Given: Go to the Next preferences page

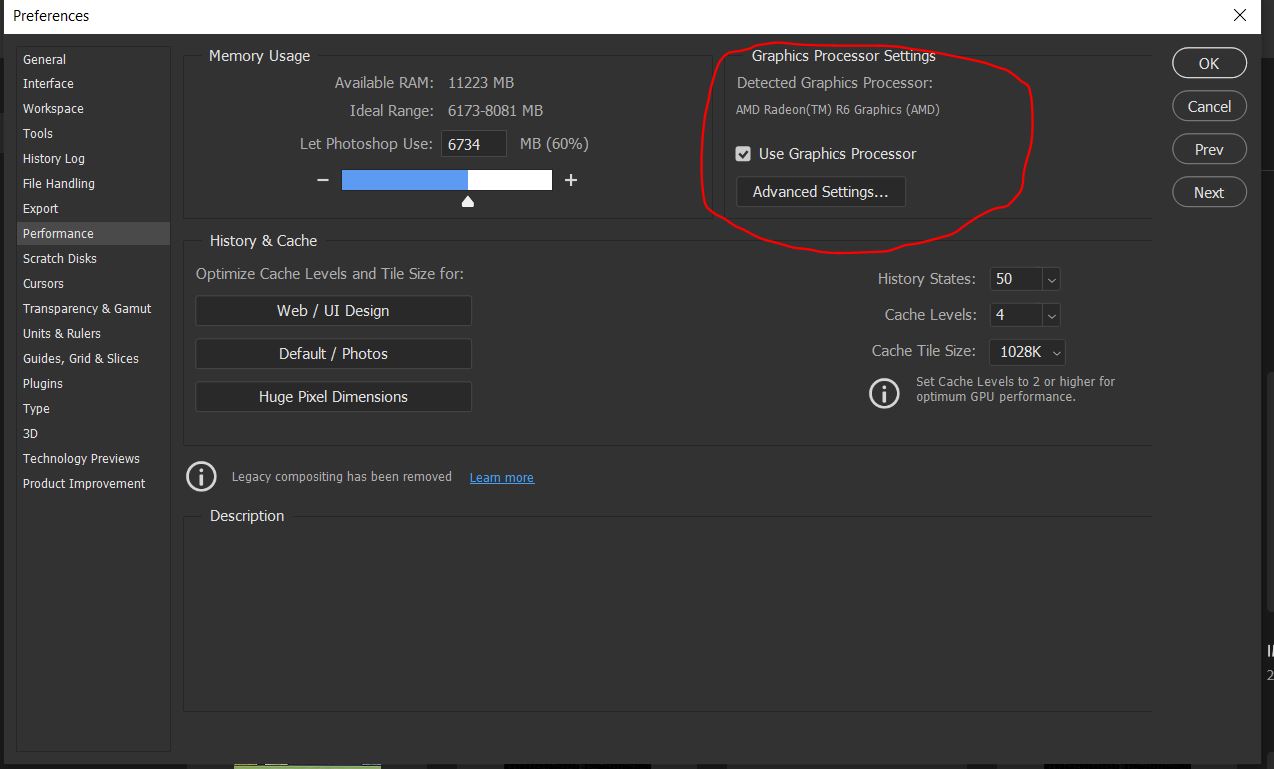Looking at the screenshot, I should click(1209, 191).
